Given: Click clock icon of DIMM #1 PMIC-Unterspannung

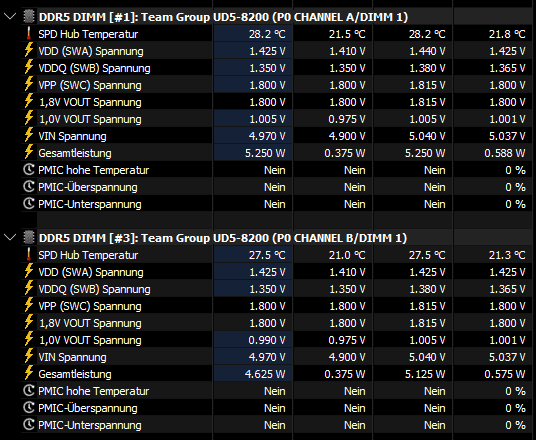Looking at the screenshot, I should [29, 204].
